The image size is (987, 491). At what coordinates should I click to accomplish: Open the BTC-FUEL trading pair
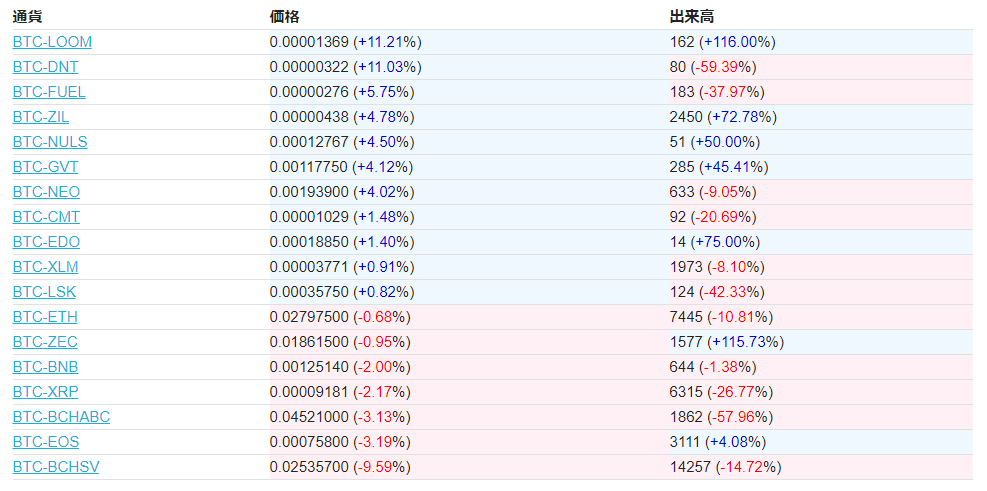coord(49,92)
